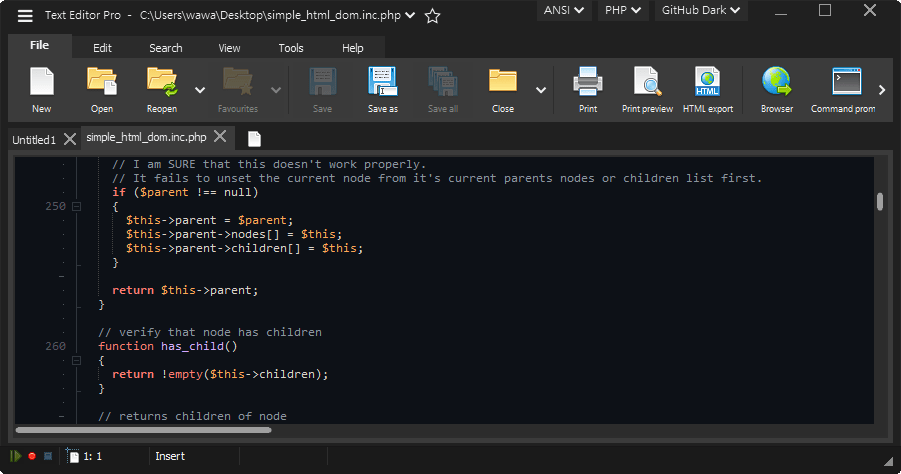Click the horizontal scrollbar thumb
This screenshot has height=474, width=901.
[143, 430]
